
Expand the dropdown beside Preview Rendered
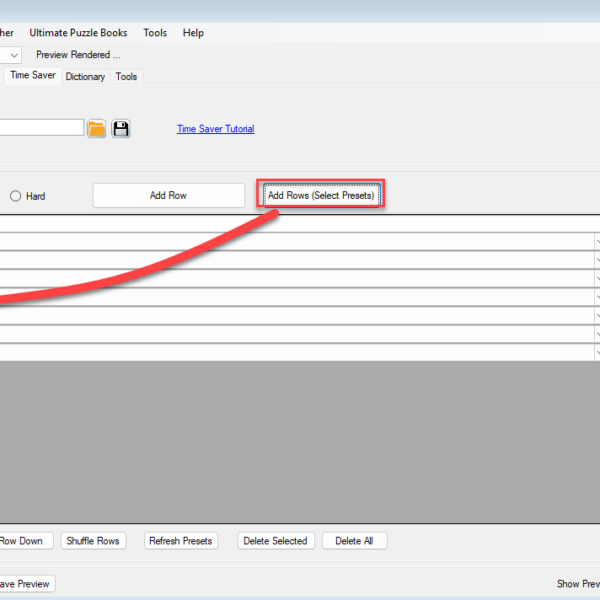[12, 55]
